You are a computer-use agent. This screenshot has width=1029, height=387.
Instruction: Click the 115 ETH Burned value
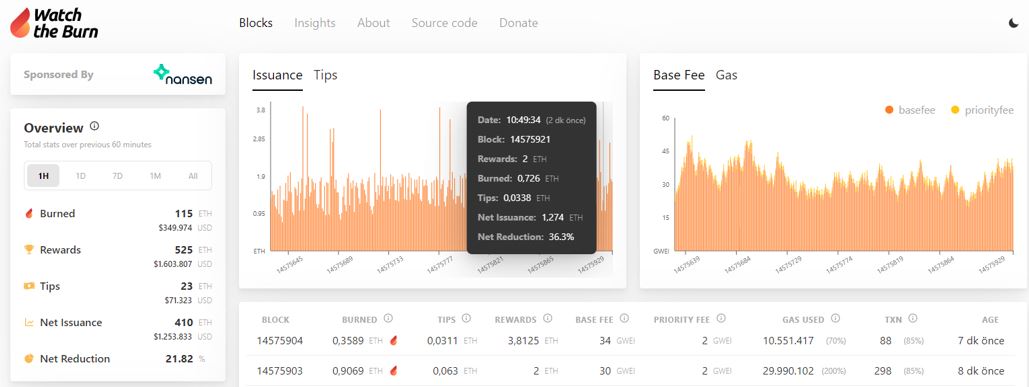193,214
